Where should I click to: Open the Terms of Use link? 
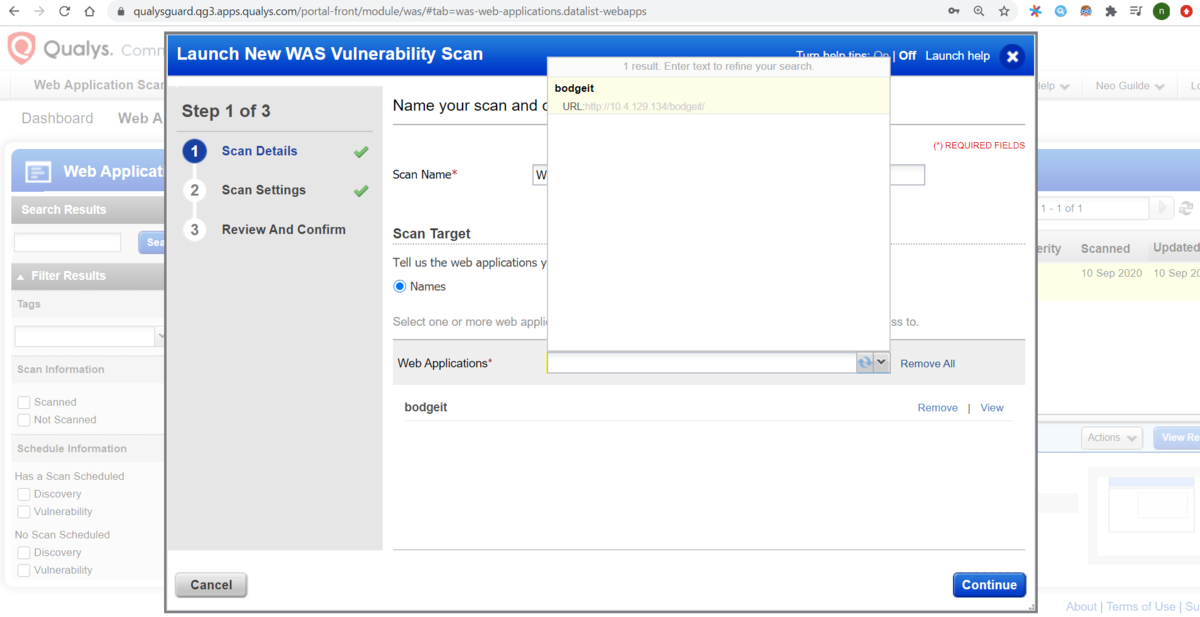[x=1141, y=607]
